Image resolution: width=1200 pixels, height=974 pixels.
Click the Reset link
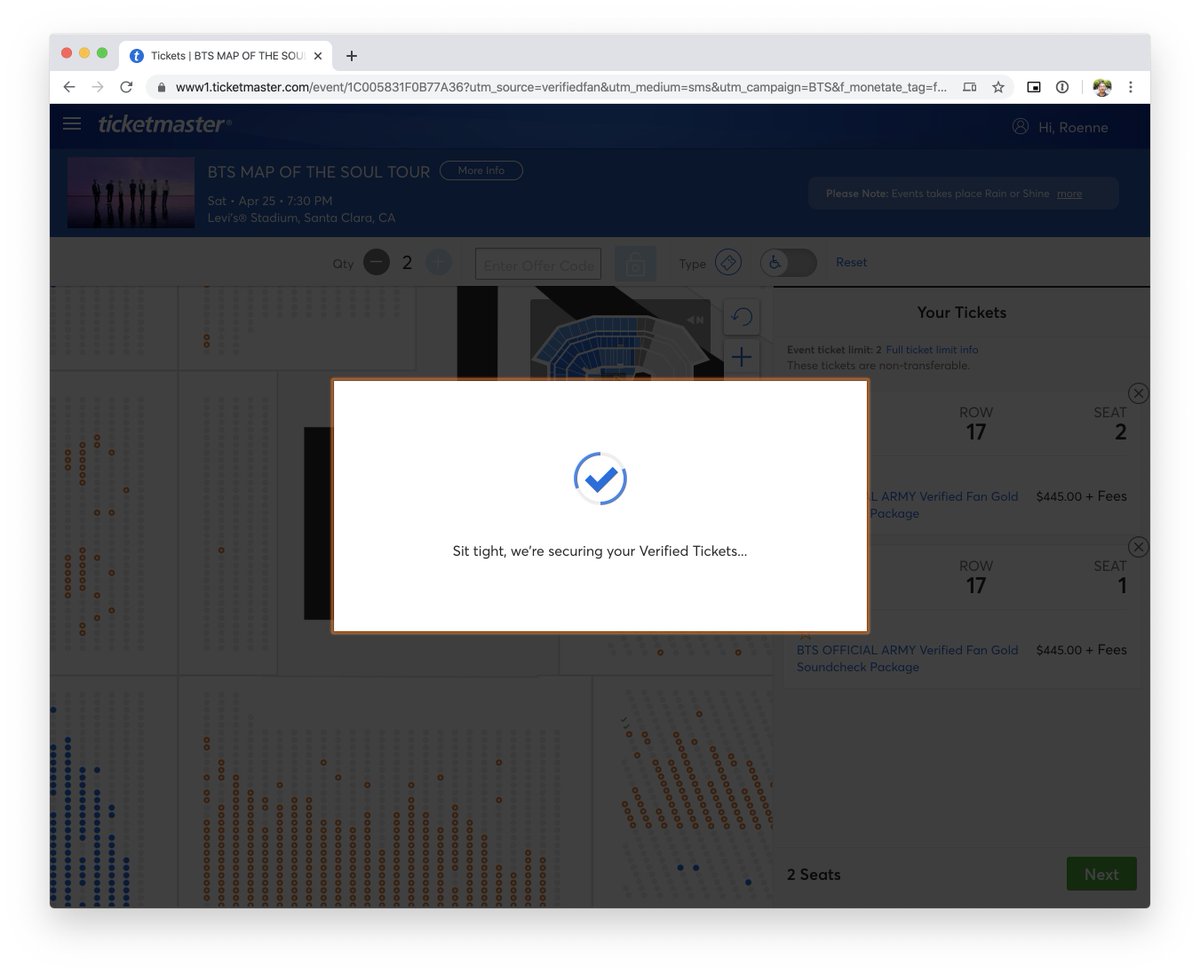click(x=851, y=262)
